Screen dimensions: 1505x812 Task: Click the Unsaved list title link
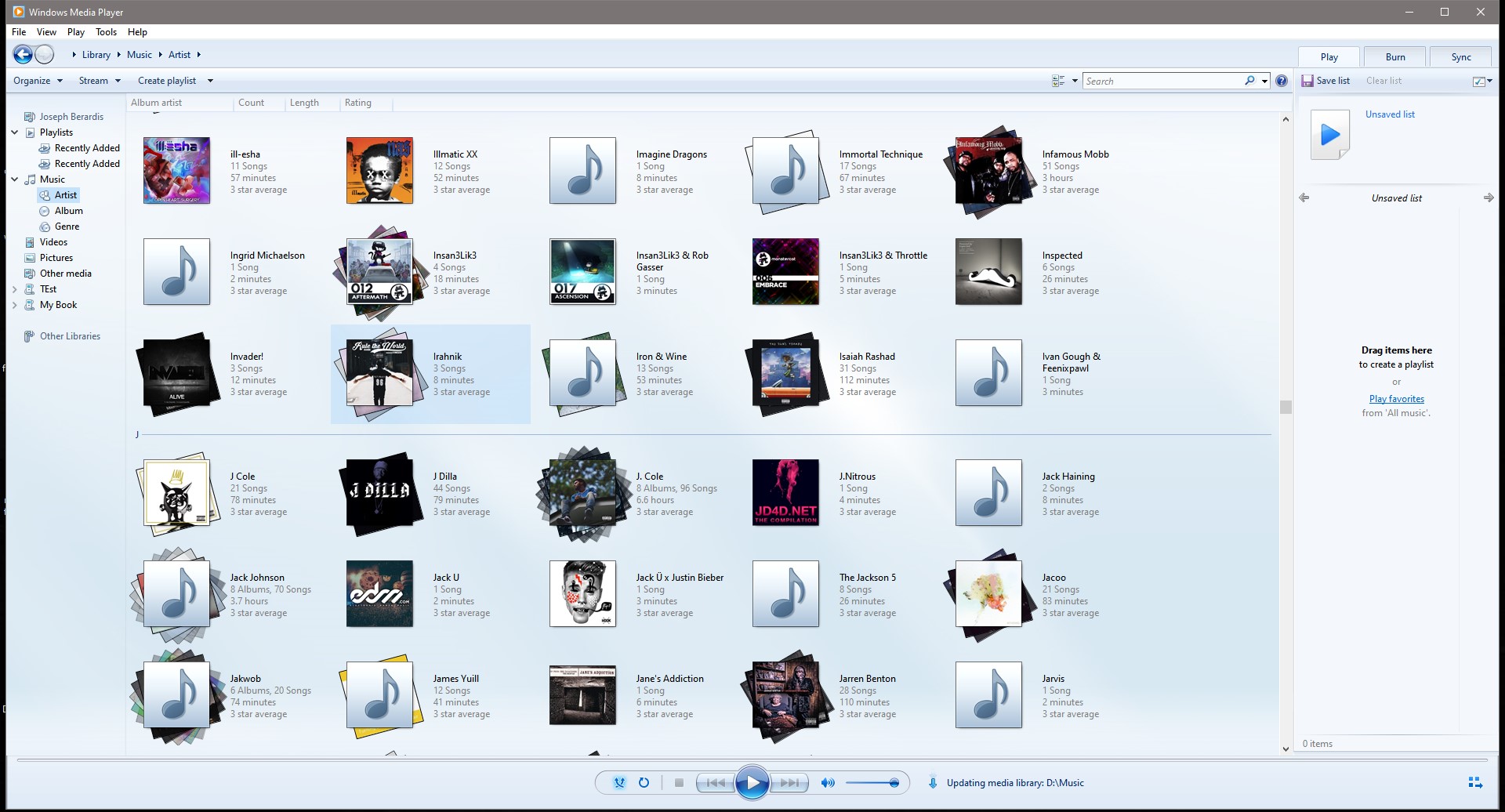click(1390, 114)
